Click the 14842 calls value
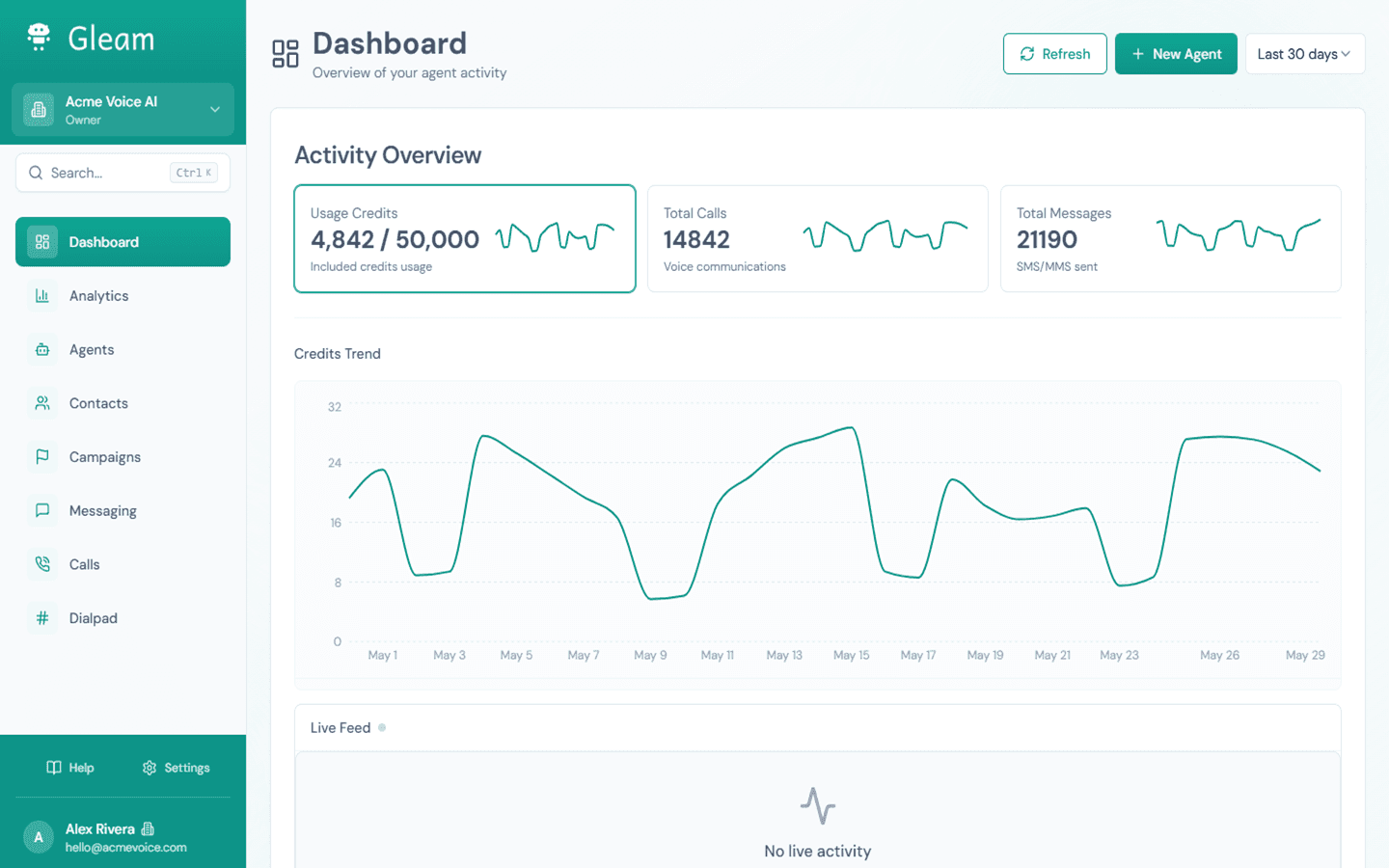Screen dimensions: 1389x868 696,239
